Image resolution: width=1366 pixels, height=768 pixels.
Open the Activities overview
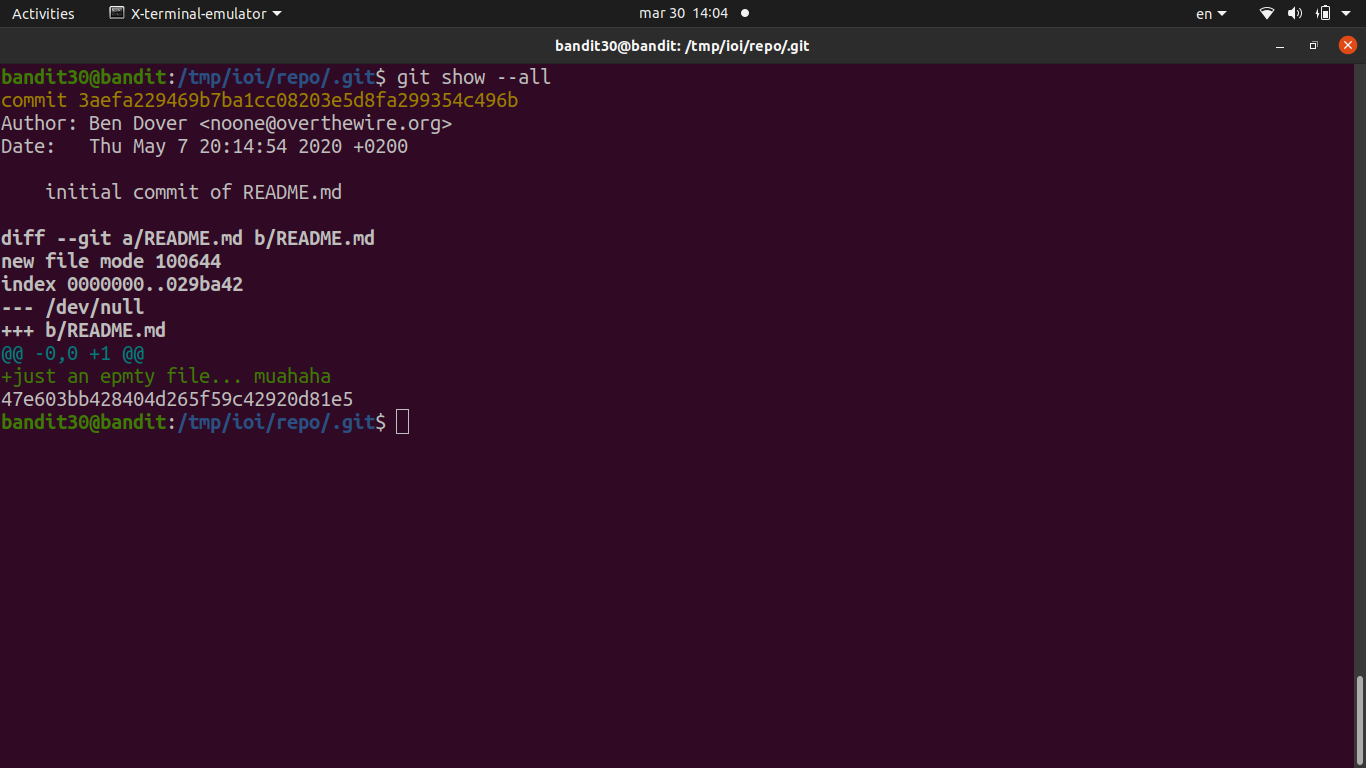43,13
